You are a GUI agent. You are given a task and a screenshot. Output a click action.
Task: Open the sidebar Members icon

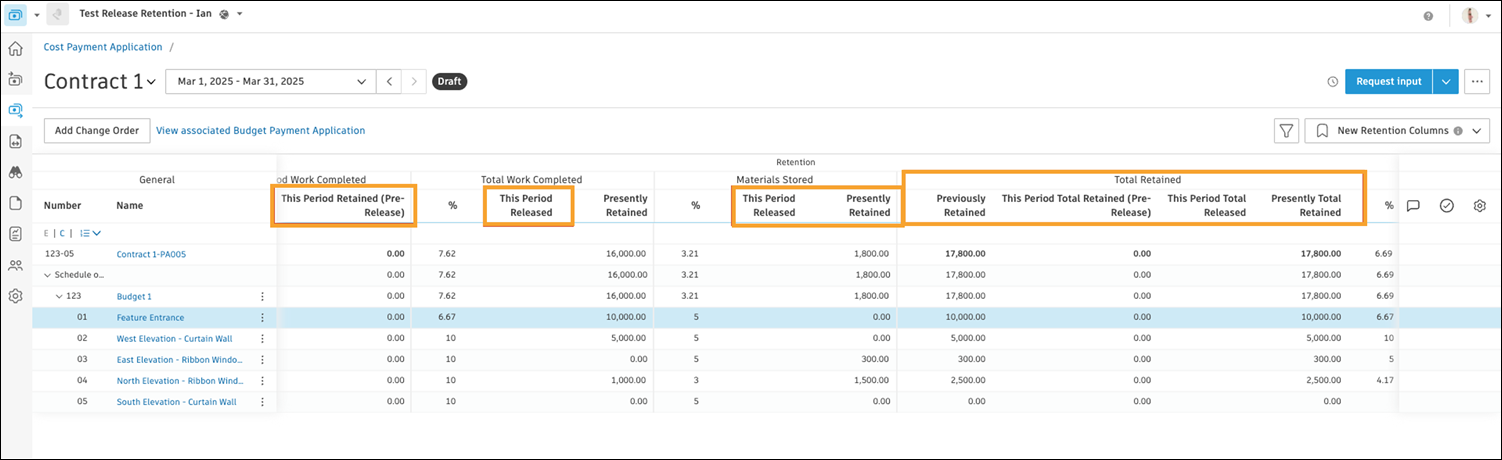15,265
